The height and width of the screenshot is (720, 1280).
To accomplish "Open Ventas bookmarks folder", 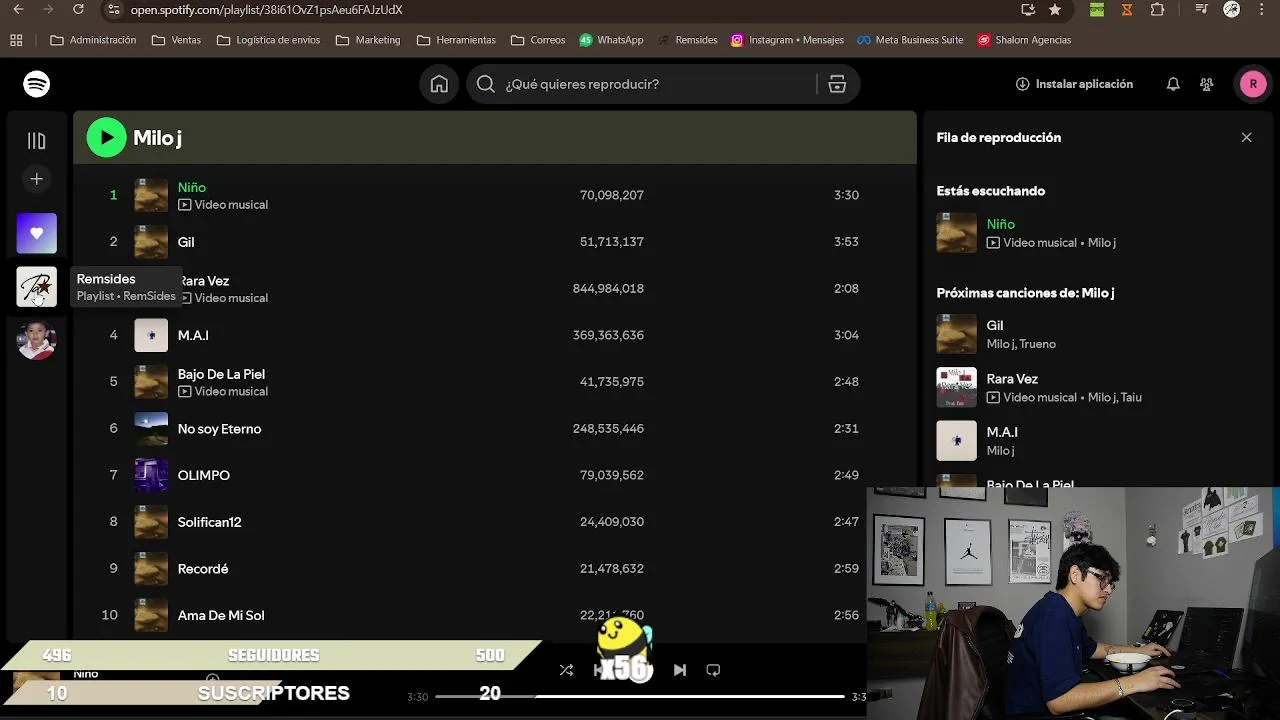I will [176, 40].
